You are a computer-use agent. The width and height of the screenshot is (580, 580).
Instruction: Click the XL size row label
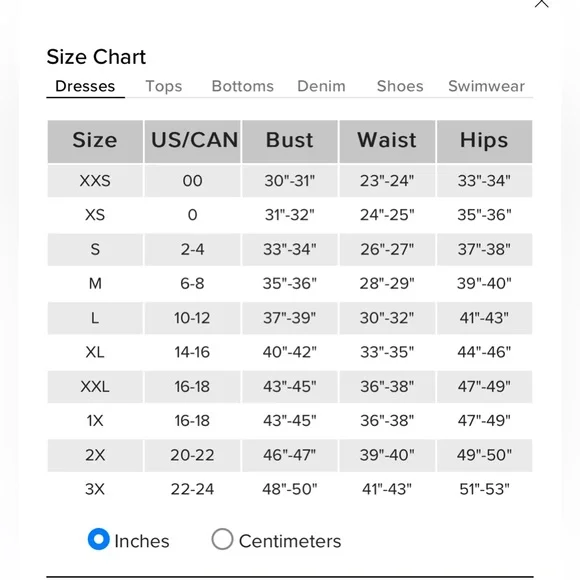coord(95,352)
